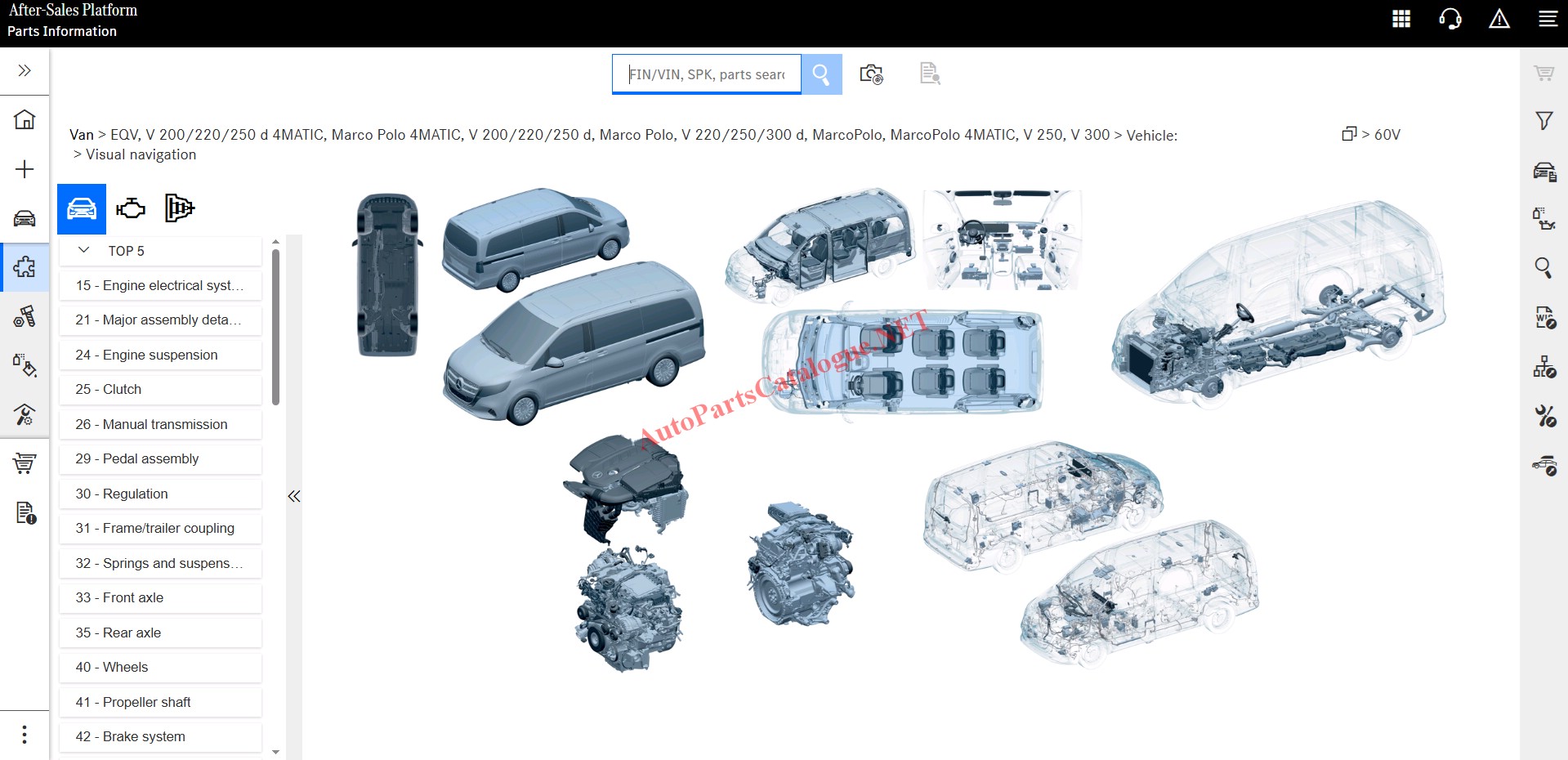This screenshot has width=1568, height=760.
Task: Open the hamburger menu in header
Action: (x=1548, y=19)
